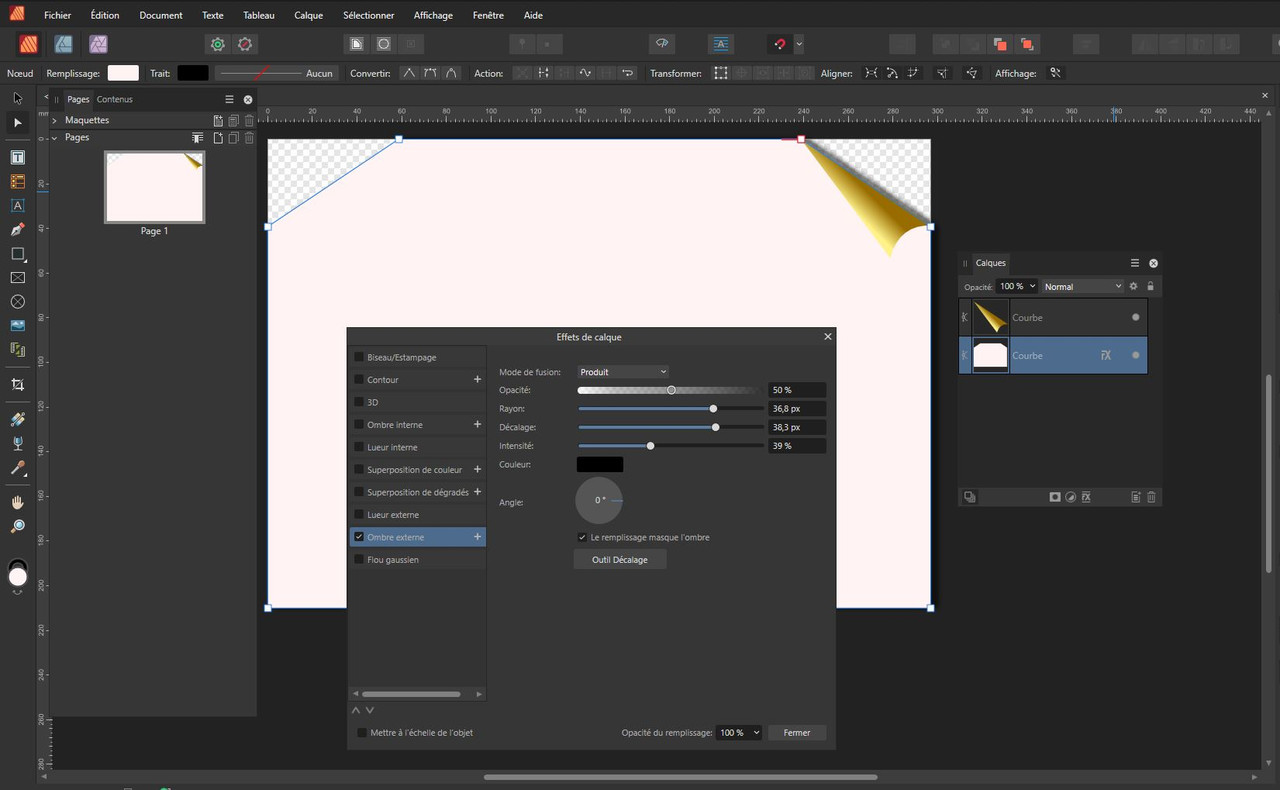The height and width of the screenshot is (790, 1280).
Task: Check Mettre à l'échelle de l'objet
Action: click(x=362, y=733)
